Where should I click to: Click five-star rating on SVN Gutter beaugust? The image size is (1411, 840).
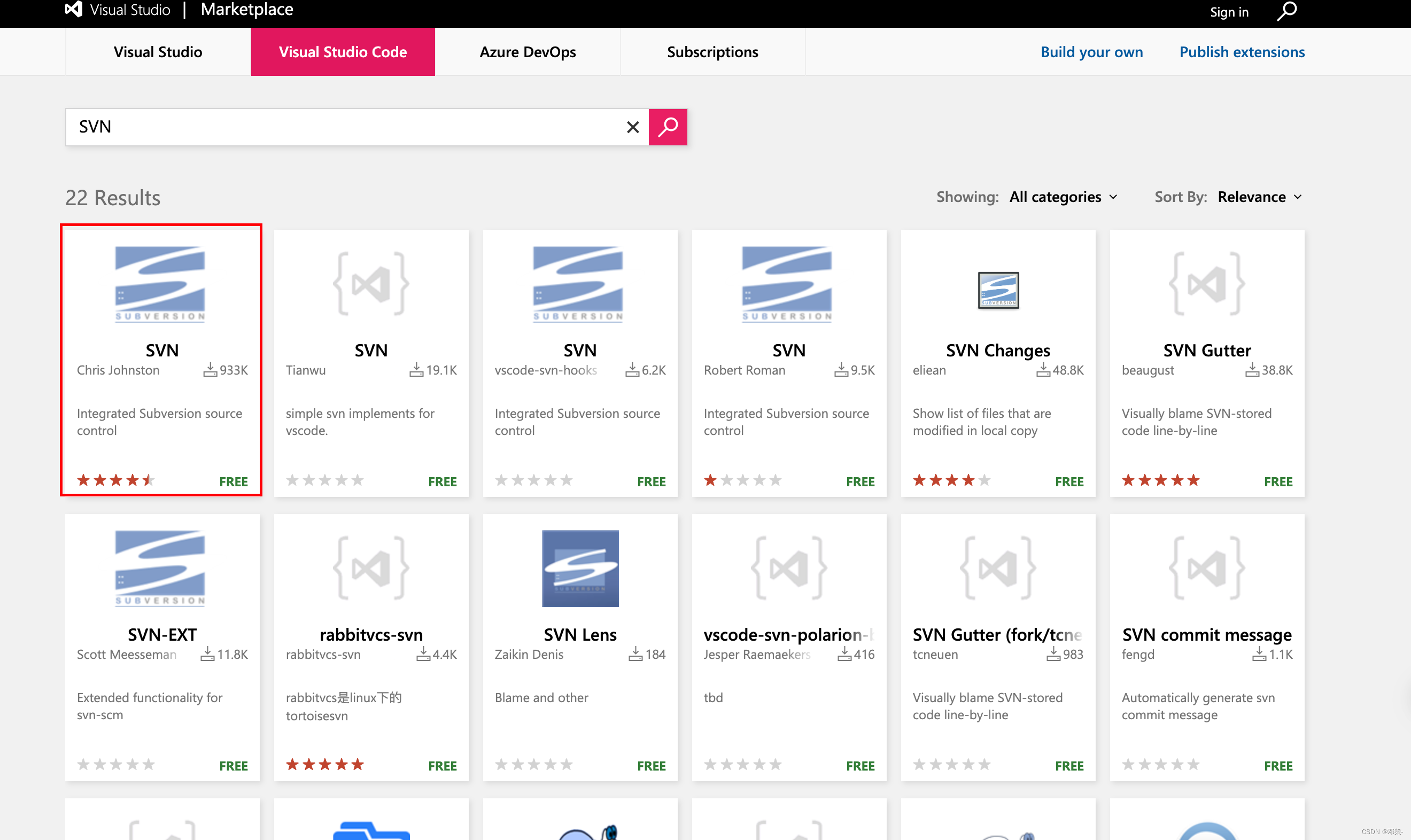point(1161,480)
